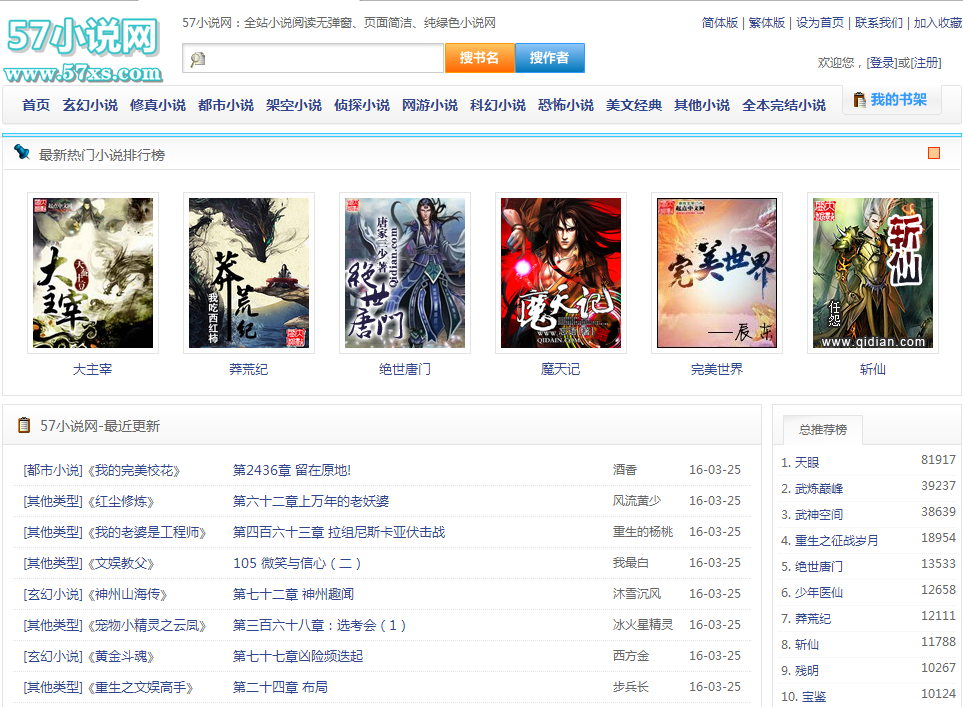
Task: Click 魔天记 title under cover
Action: click(x=561, y=369)
